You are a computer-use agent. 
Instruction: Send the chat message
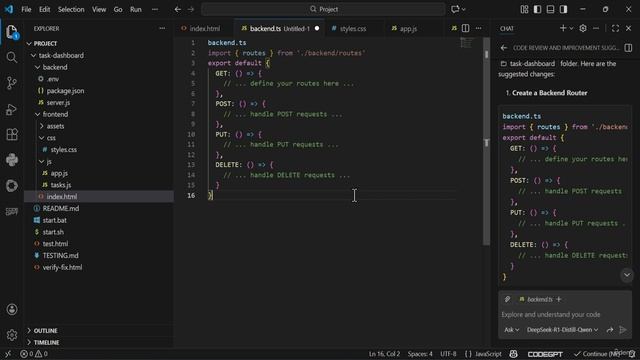pyautogui.click(x=623, y=329)
